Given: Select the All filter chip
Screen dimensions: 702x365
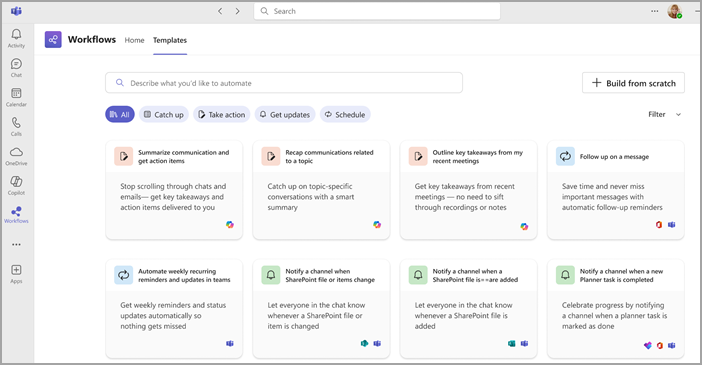Looking at the screenshot, I should [120, 115].
